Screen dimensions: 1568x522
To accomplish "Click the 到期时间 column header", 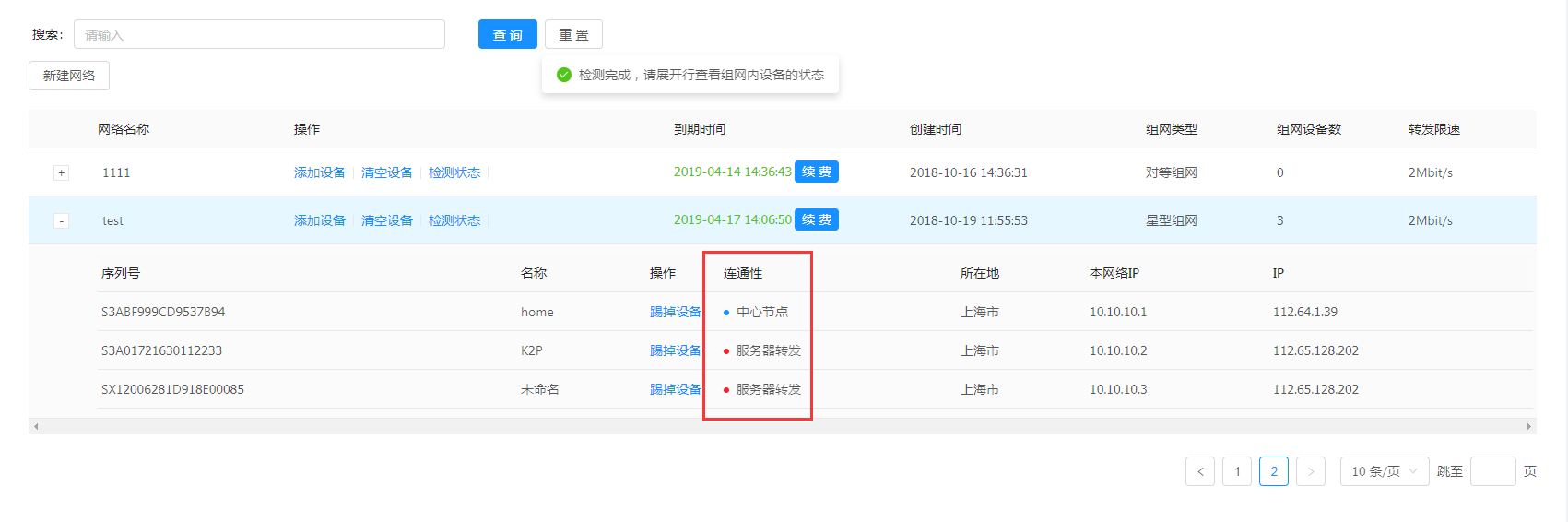I will click(700, 129).
